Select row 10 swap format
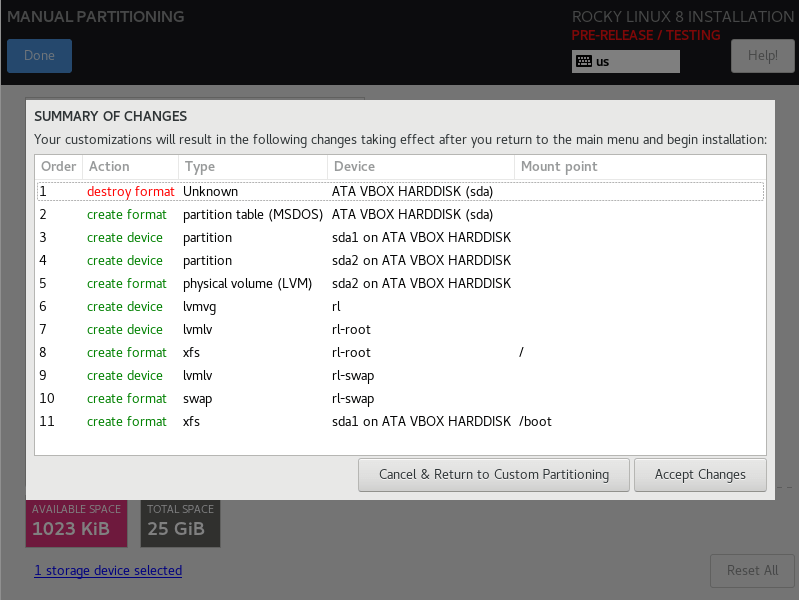799x600 pixels. coord(400,398)
